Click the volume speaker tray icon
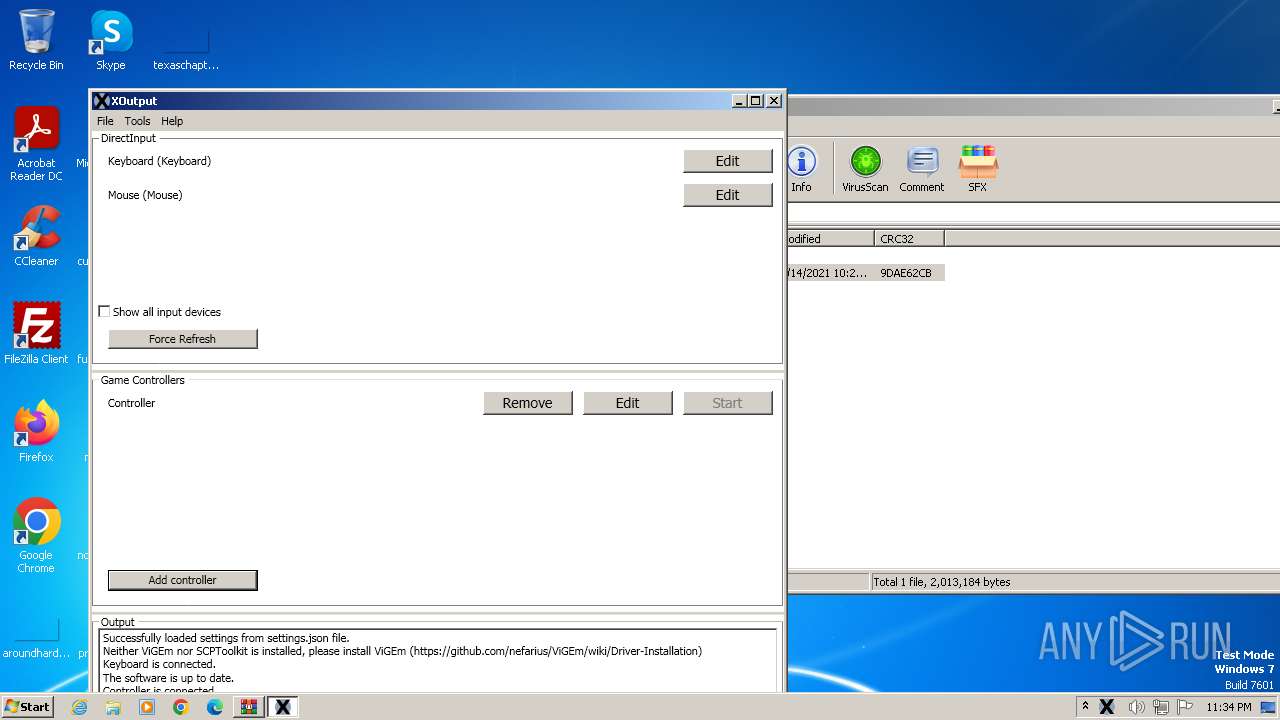Viewport: 1280px width, 720px height. (1136, 707)
